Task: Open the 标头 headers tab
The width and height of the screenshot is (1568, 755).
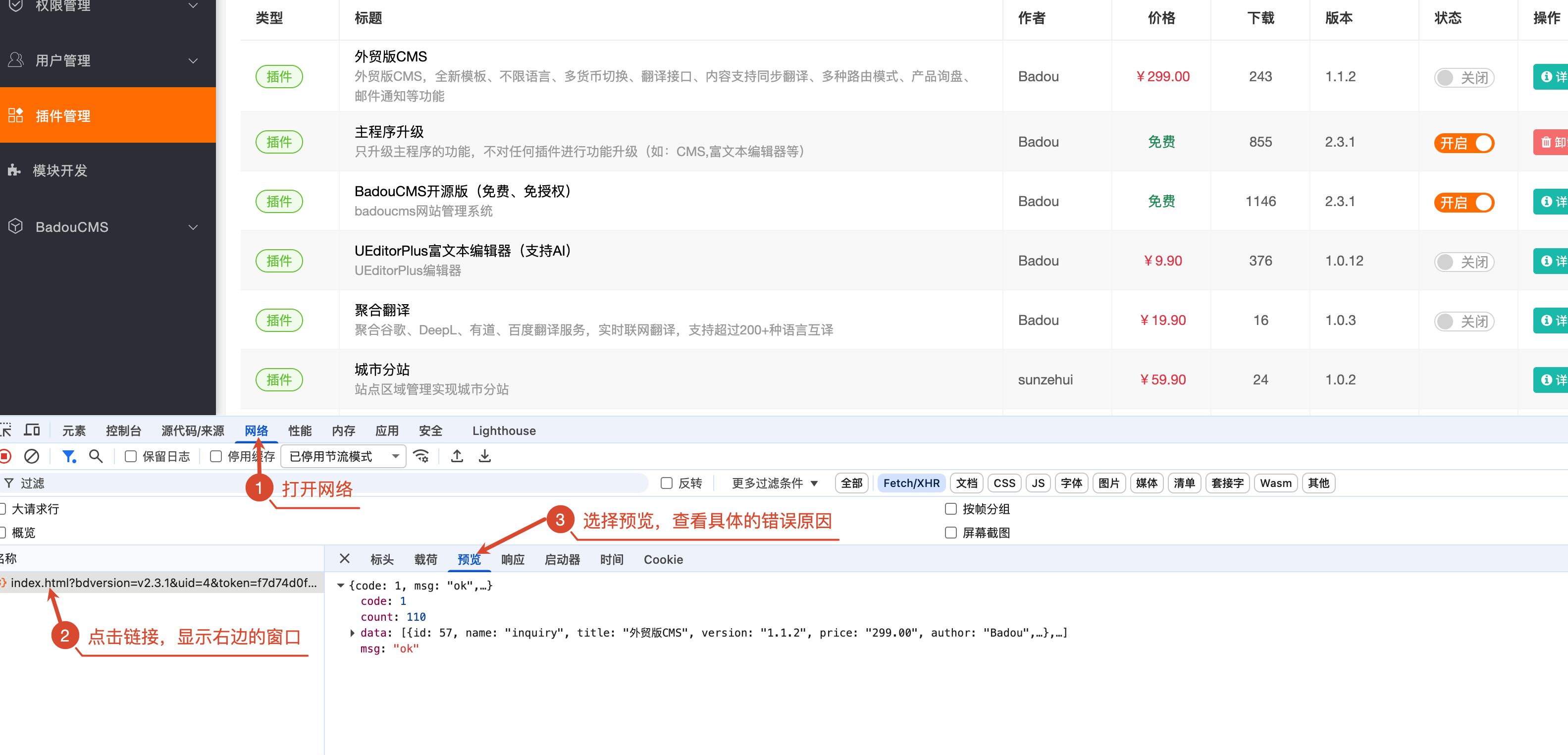Action: coord(382,559)
